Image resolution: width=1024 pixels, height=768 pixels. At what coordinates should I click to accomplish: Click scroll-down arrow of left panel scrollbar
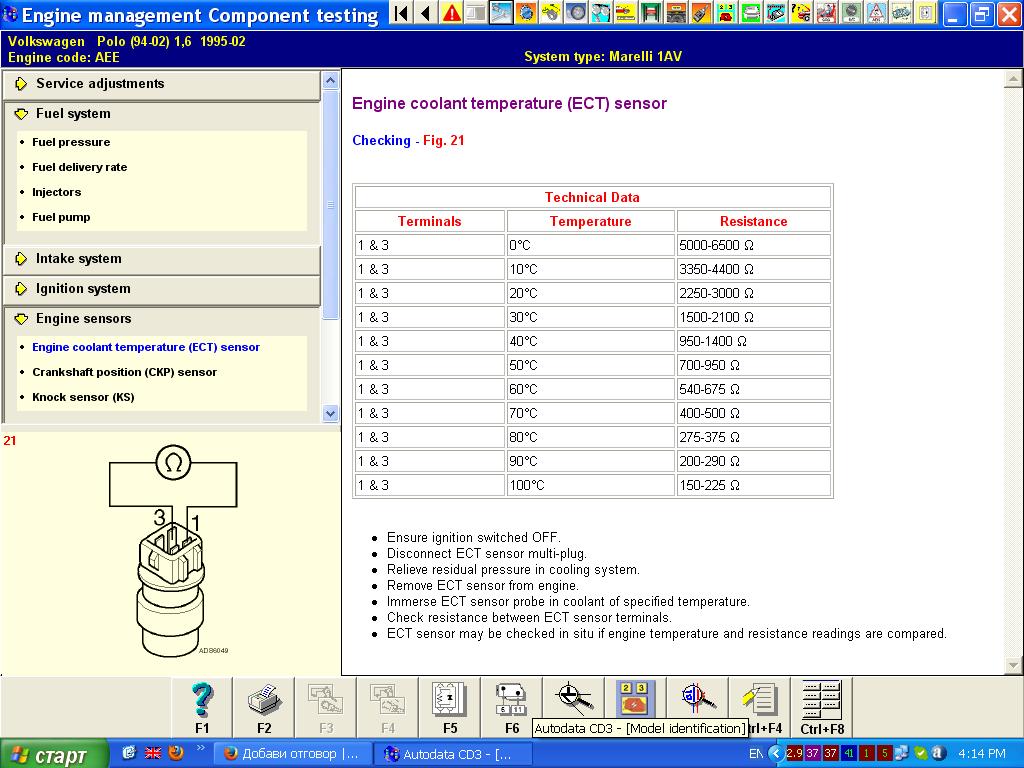pyautogui.click(x=331, y=413)
